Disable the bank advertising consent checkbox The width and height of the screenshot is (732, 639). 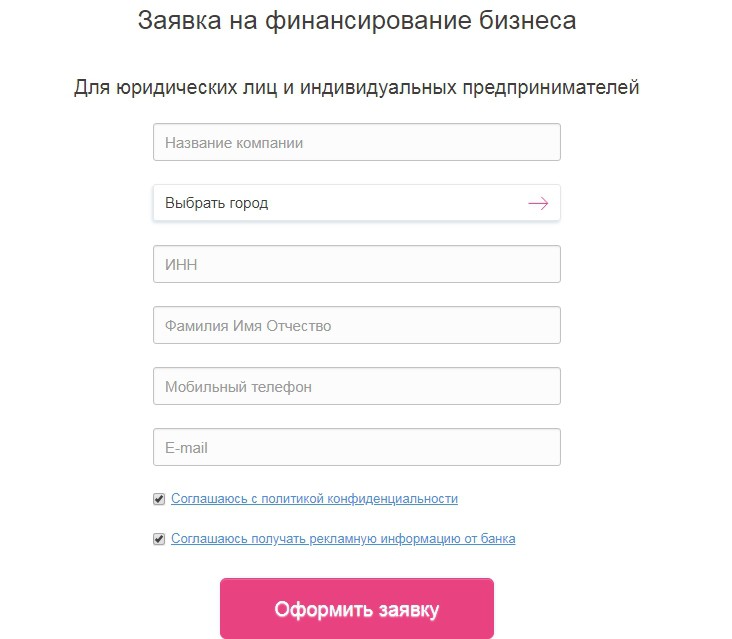click(159, 539)
